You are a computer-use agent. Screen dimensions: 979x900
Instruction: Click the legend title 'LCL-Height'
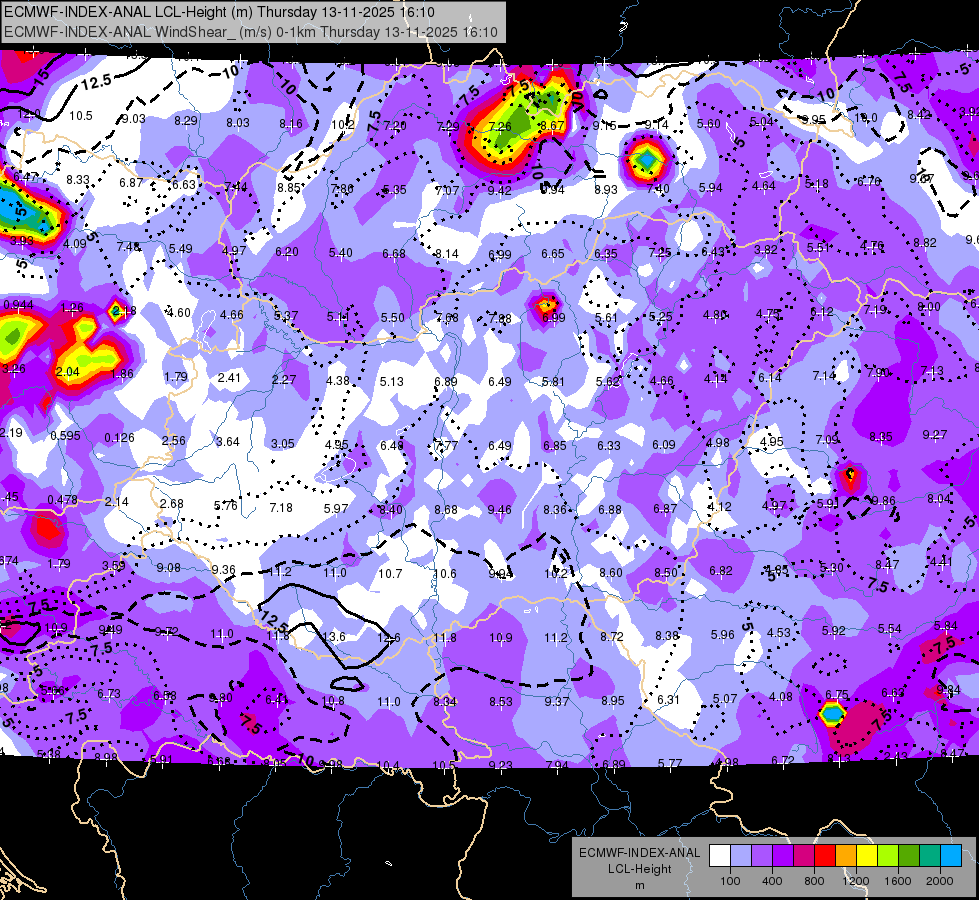[639, 869]
